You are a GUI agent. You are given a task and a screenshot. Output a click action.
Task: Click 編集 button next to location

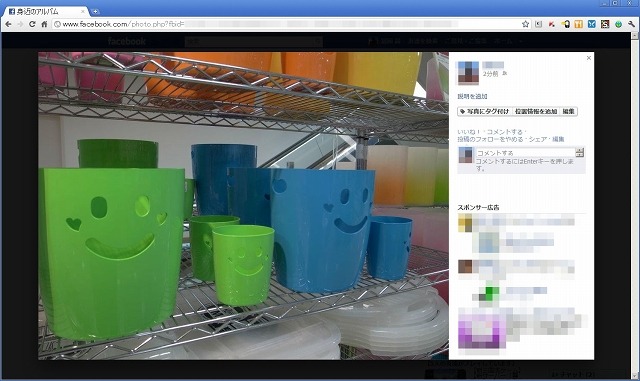[x=569, y=111]
